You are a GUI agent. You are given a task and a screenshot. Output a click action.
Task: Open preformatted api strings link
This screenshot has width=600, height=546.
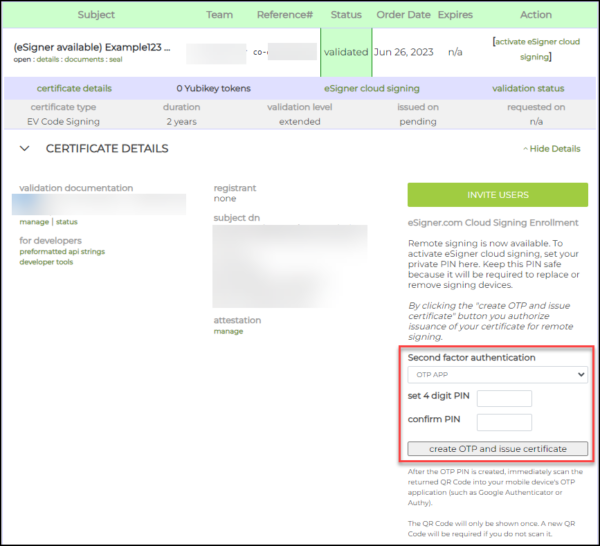(61, 252)
